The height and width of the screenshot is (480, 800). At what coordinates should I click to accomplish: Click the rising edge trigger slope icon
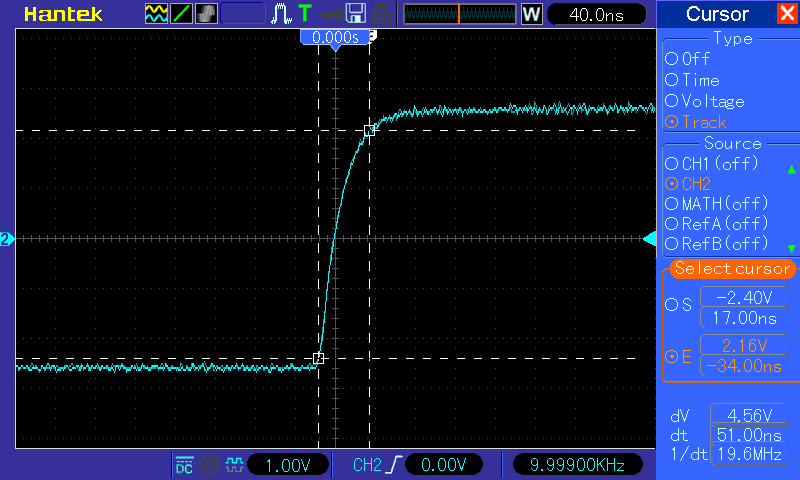click(x=395, y=465)
